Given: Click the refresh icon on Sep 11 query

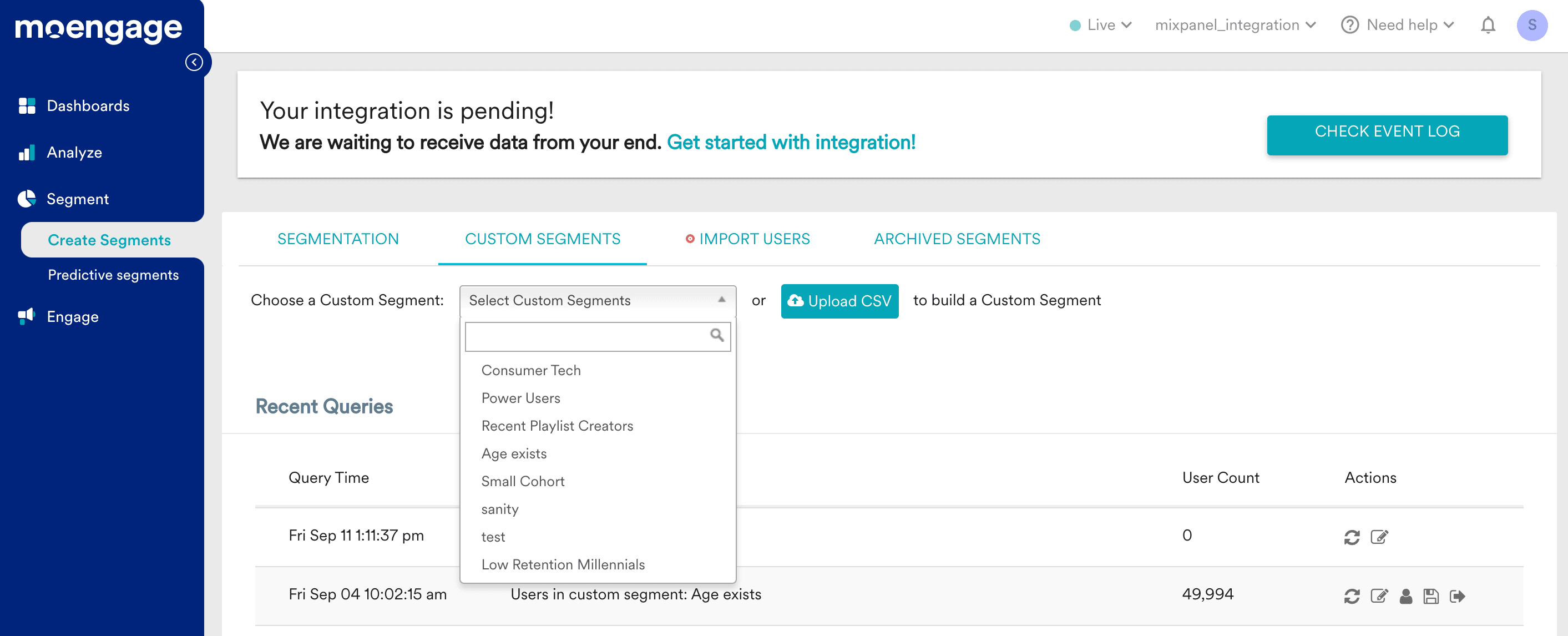Looking at the screenshot, I should pos(1352,536).
